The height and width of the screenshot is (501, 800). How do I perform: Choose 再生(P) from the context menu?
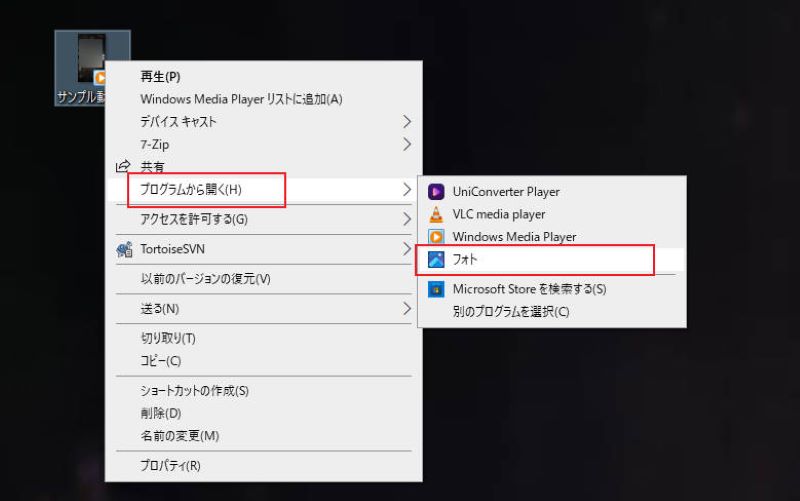point(264,77)
